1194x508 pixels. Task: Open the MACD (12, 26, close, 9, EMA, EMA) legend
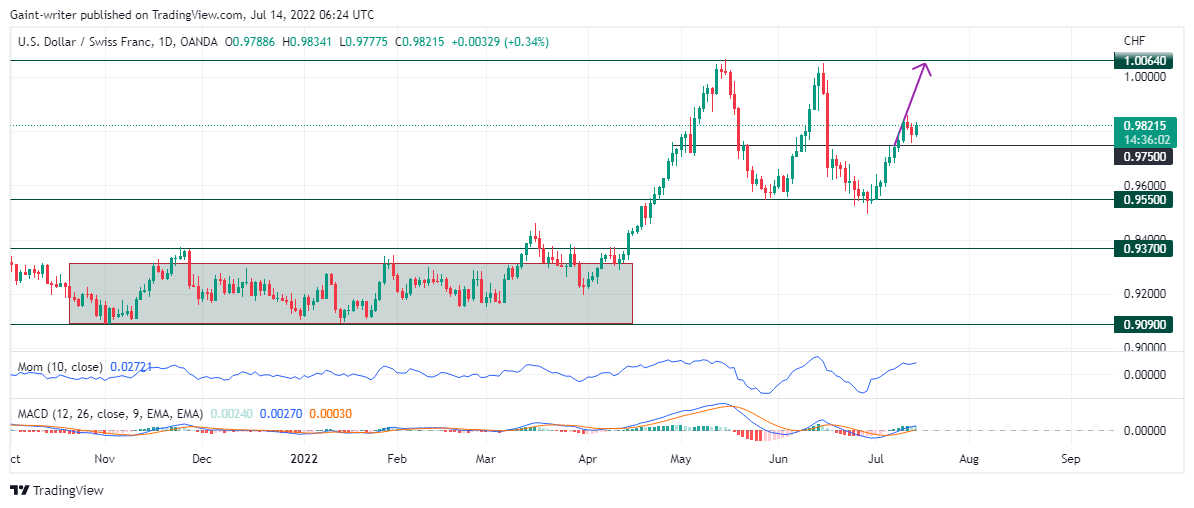(x=111, y=414)
